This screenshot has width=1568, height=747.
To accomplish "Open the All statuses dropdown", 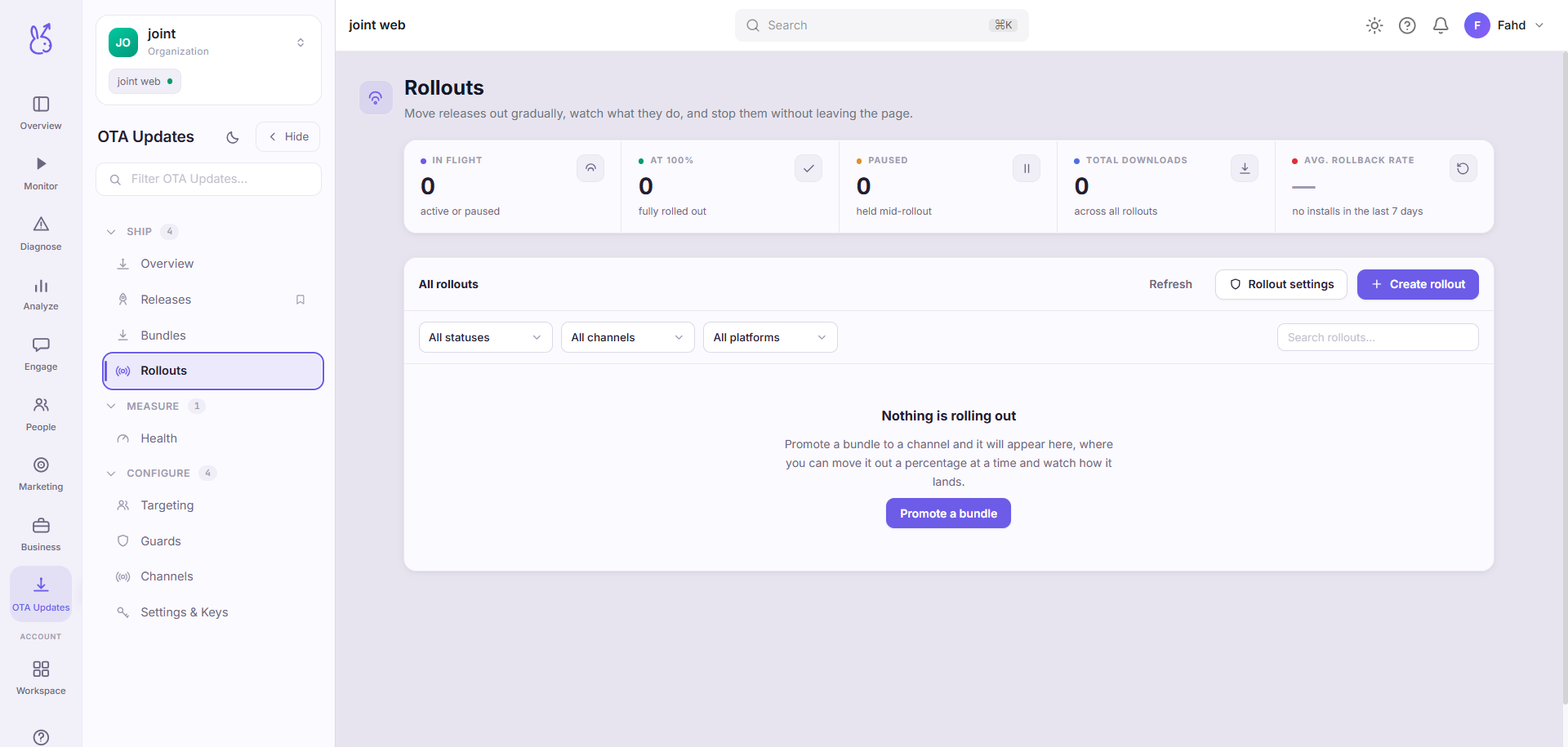I will (x=485, y=337).
